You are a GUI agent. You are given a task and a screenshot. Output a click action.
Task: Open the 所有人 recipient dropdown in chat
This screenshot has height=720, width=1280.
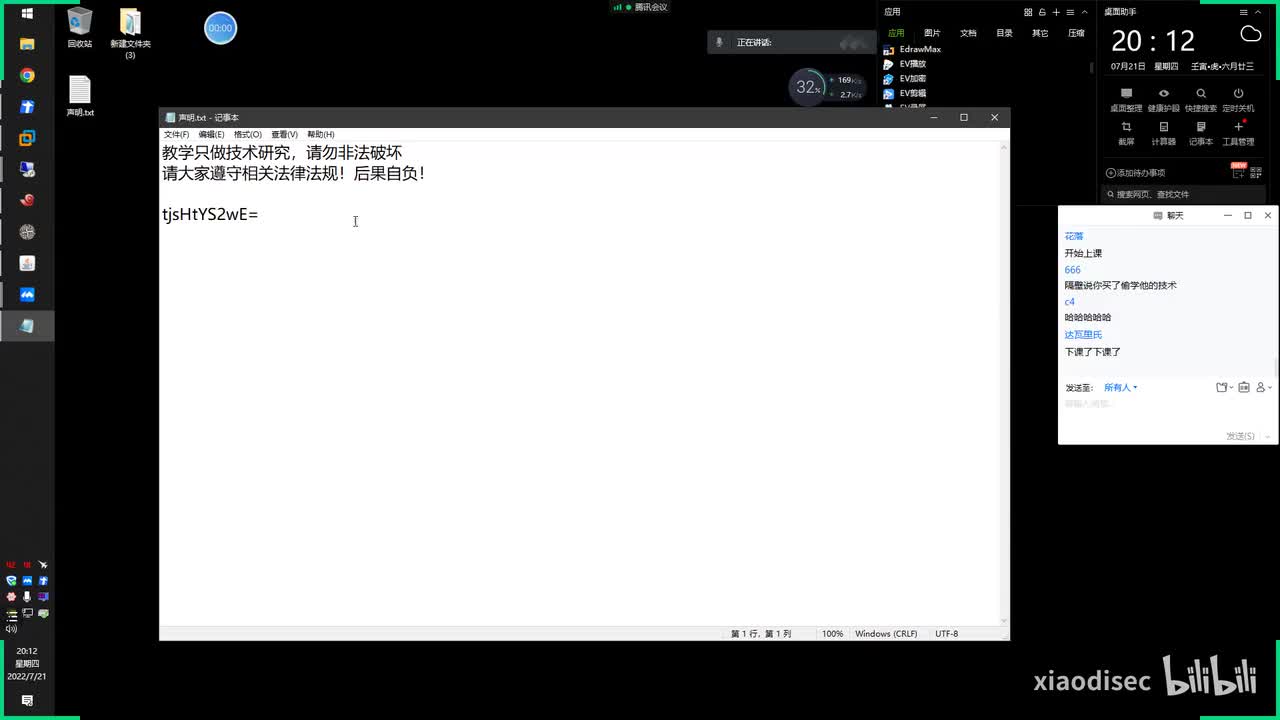click(1121, 387)
